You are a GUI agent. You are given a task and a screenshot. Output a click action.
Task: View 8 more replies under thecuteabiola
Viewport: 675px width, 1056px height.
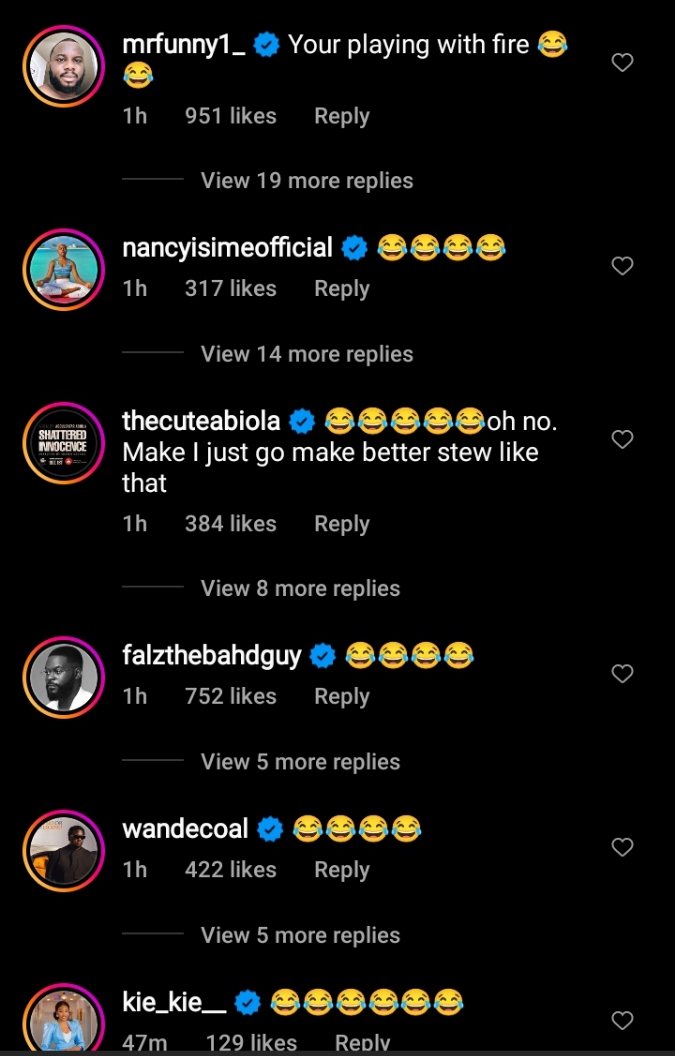[300, 589]
